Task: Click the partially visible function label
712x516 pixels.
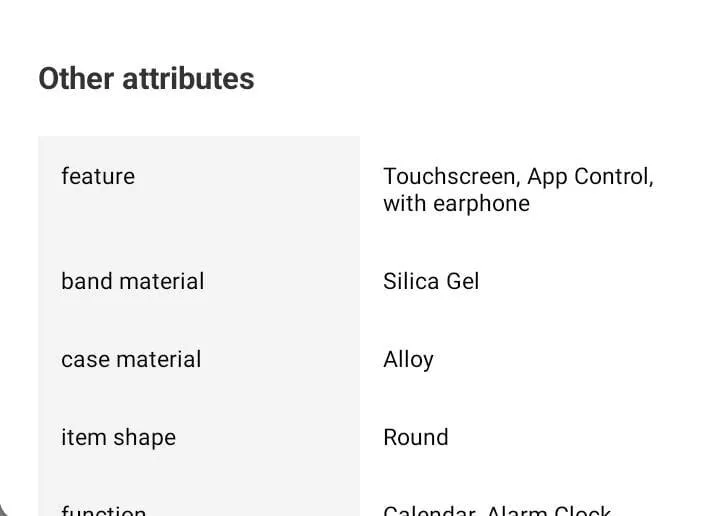Action: pos(104,510)
